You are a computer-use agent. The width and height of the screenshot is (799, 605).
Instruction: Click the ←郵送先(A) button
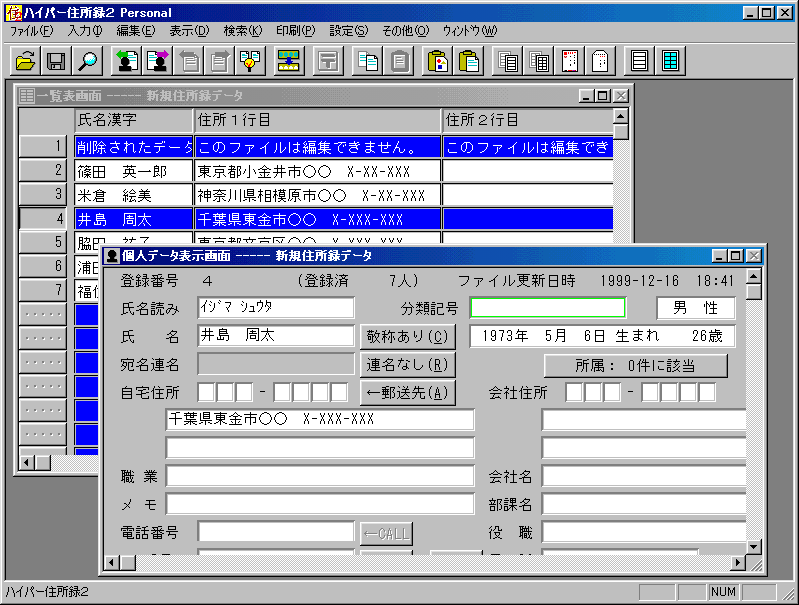(407, 392)
